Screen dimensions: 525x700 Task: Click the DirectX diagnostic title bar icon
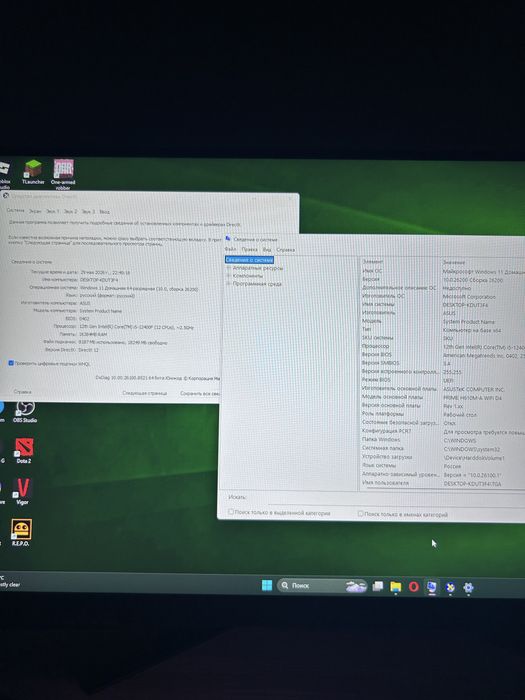point(5,196)
